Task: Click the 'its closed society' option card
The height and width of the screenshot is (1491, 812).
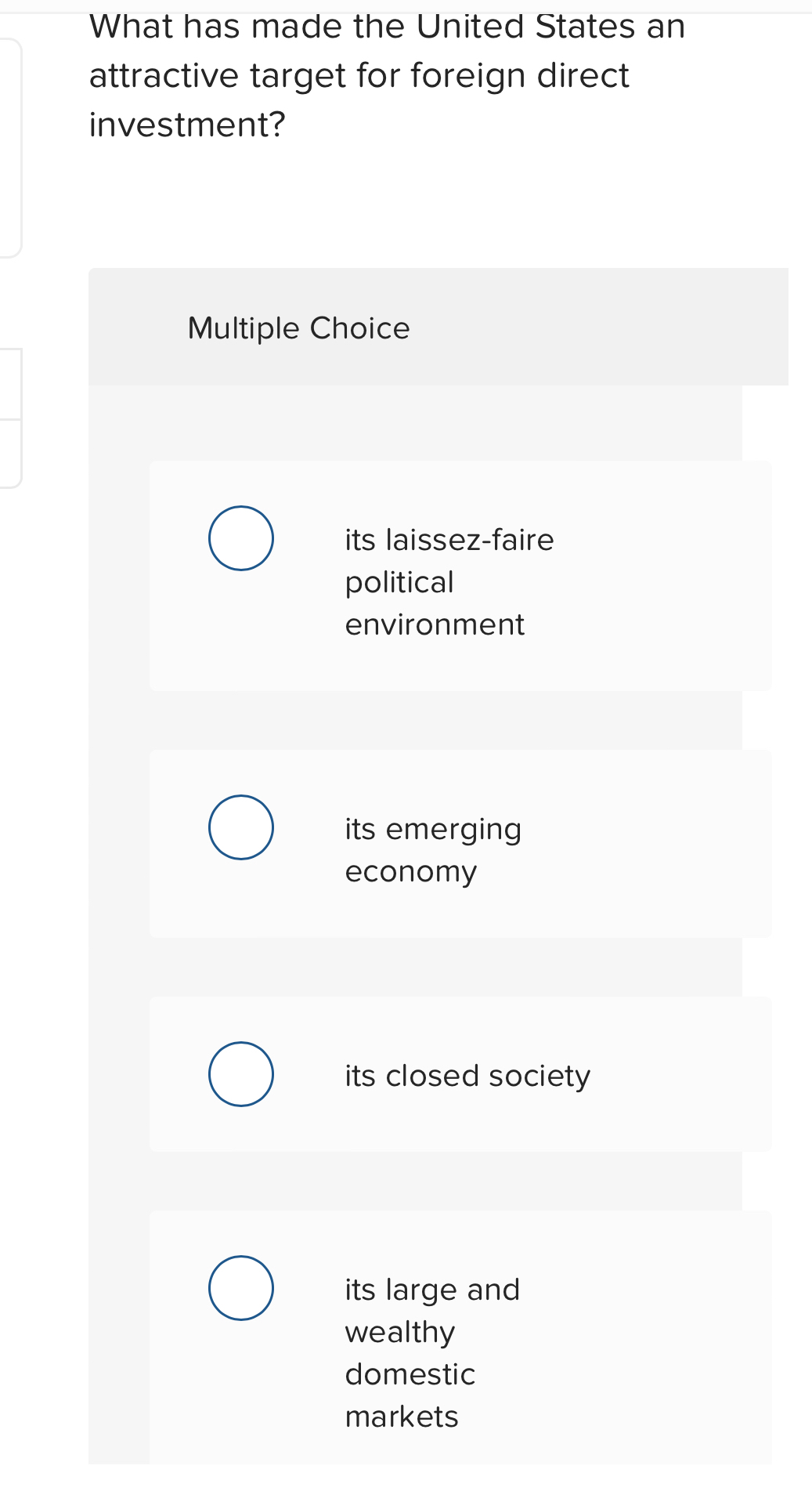Action: point(460,1074)
